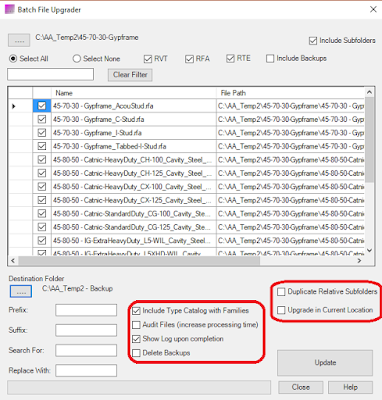This screenshot has width=382, height=400.
Task: Uncheck Catnic-HeavyDuty_CX-100 row checkbox
Action: tap(42, 187)
